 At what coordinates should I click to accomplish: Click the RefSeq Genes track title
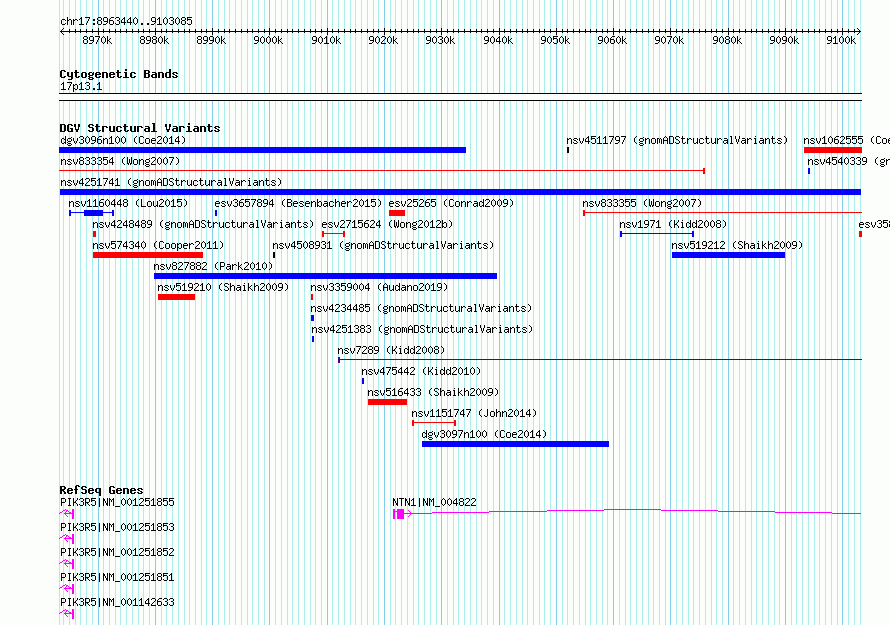101,490
